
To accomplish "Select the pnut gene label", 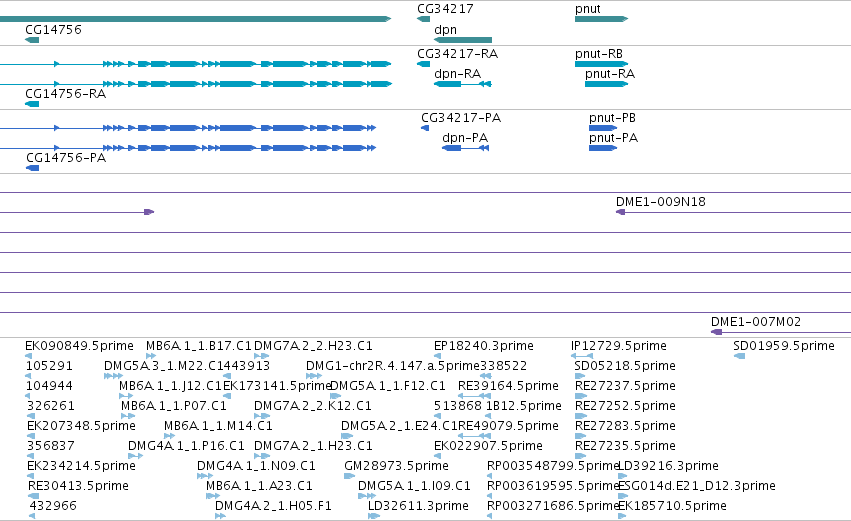I will pos(588,9).
